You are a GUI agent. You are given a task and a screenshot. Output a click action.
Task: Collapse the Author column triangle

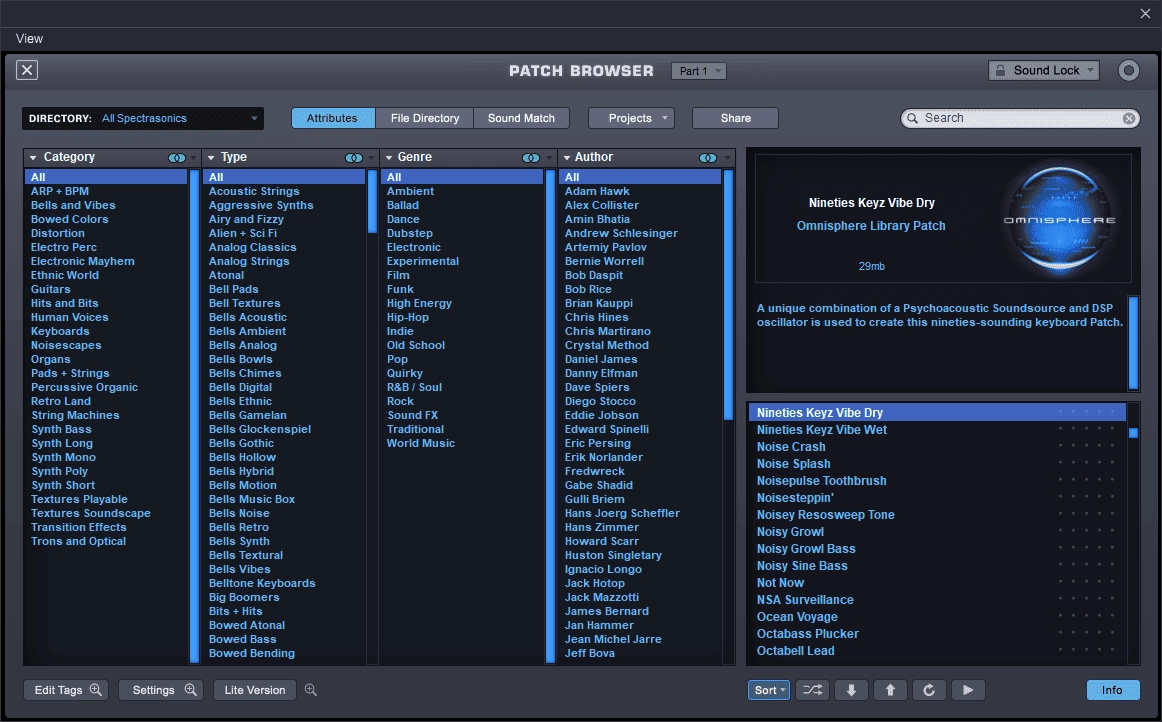566,158
